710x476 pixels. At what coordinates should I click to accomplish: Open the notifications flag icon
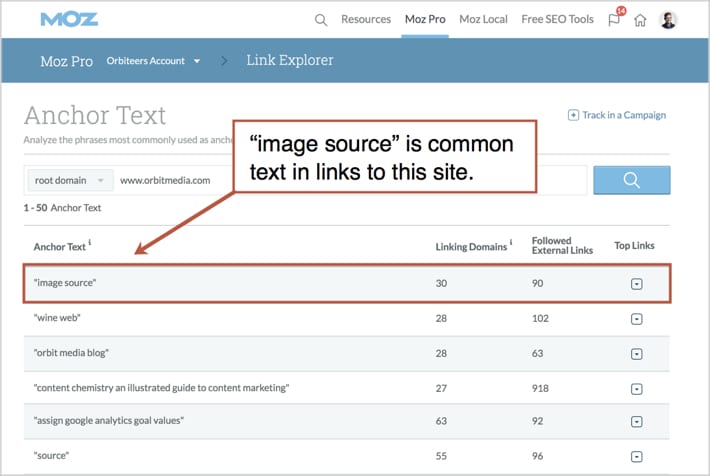pos(614,20)
